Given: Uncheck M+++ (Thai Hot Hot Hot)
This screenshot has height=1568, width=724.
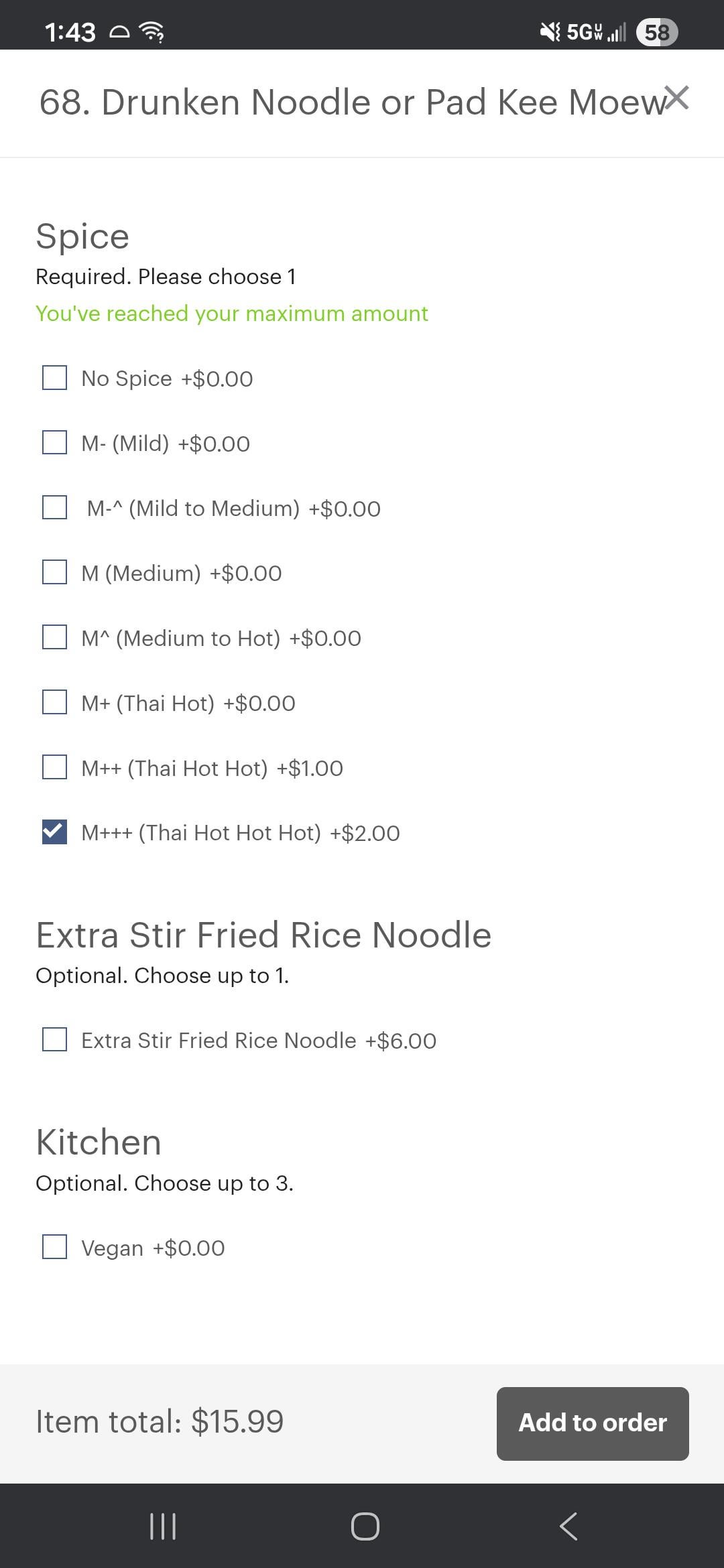Looking at the screenshot, I should click(54, 832).
